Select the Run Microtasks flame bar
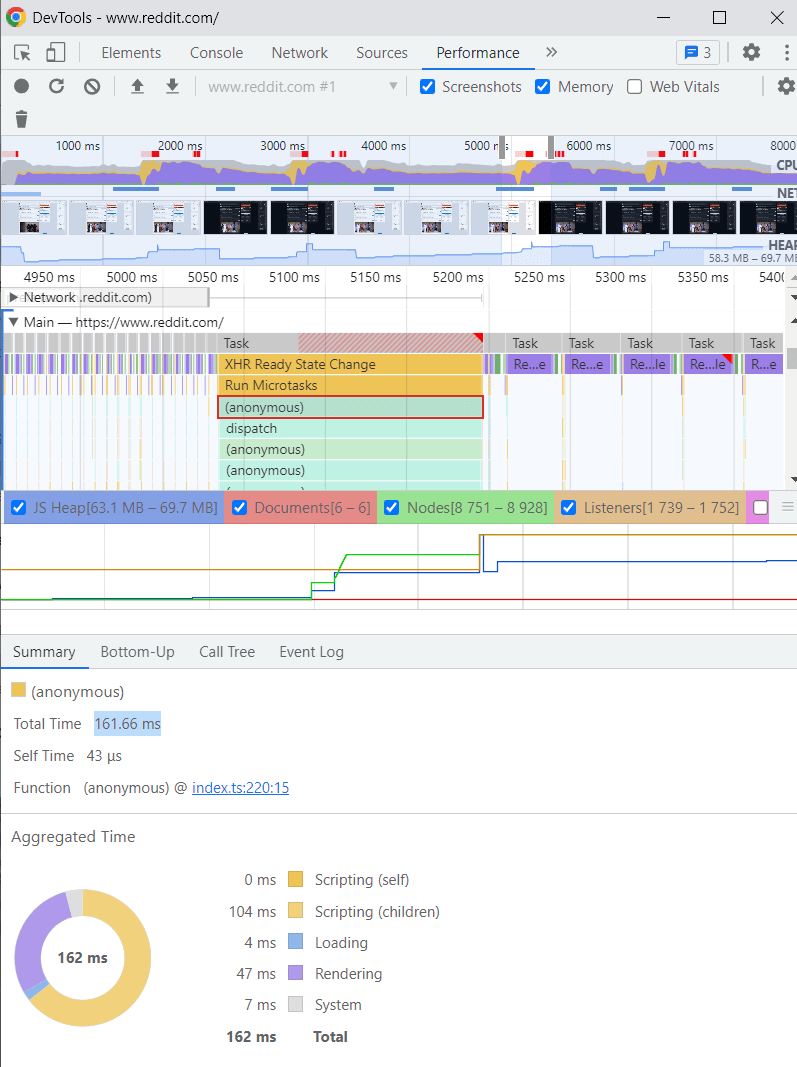The width and height of the screenshot is (797, 1067). point(351,385)
